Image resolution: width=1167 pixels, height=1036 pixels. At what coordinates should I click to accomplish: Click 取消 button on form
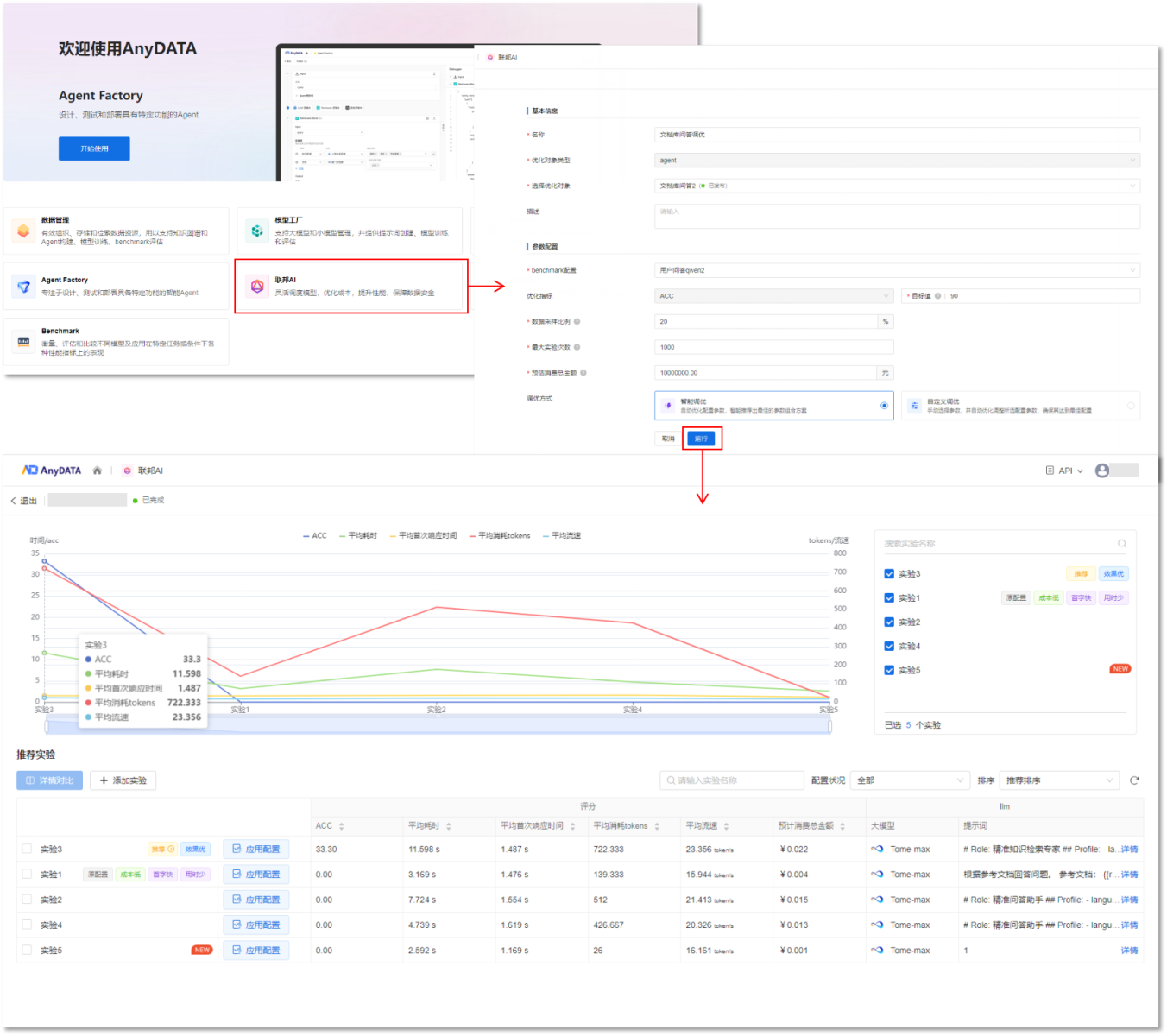tap(668, 439)
